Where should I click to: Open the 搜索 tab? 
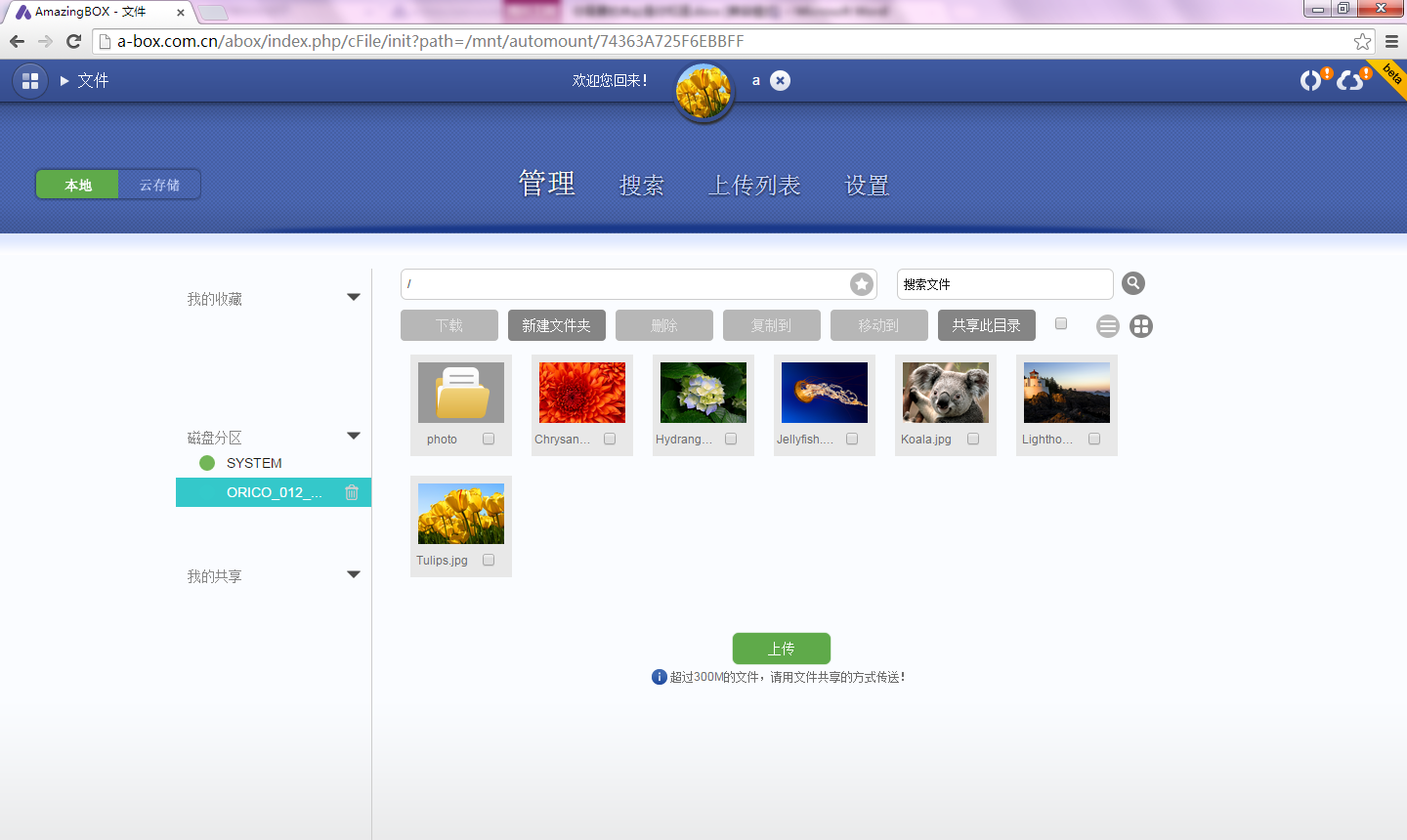pyautogui.click(x=642, y=186)
